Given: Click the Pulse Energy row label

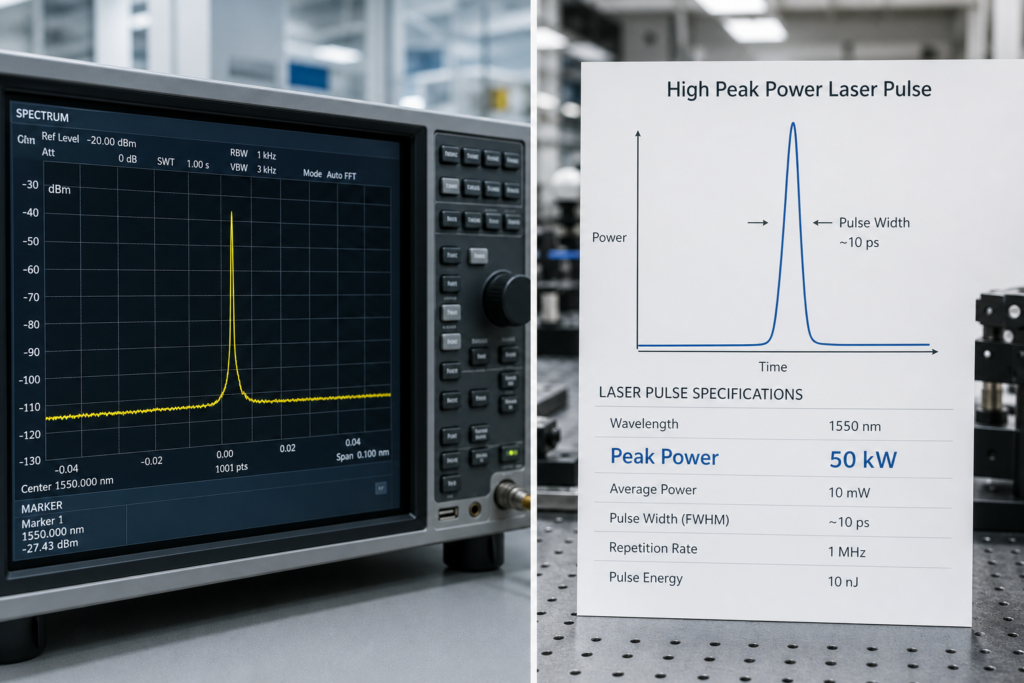Looking at the screenshot, I should [x=646, y=578].
